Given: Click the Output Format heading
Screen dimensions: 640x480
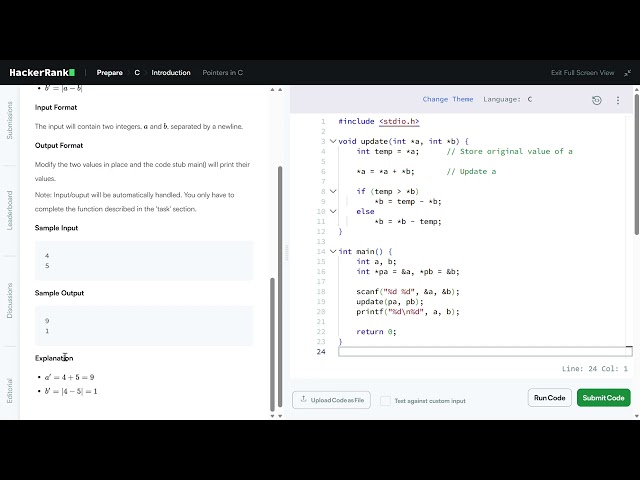Looking at the screenshot, I should coord(59,145).
